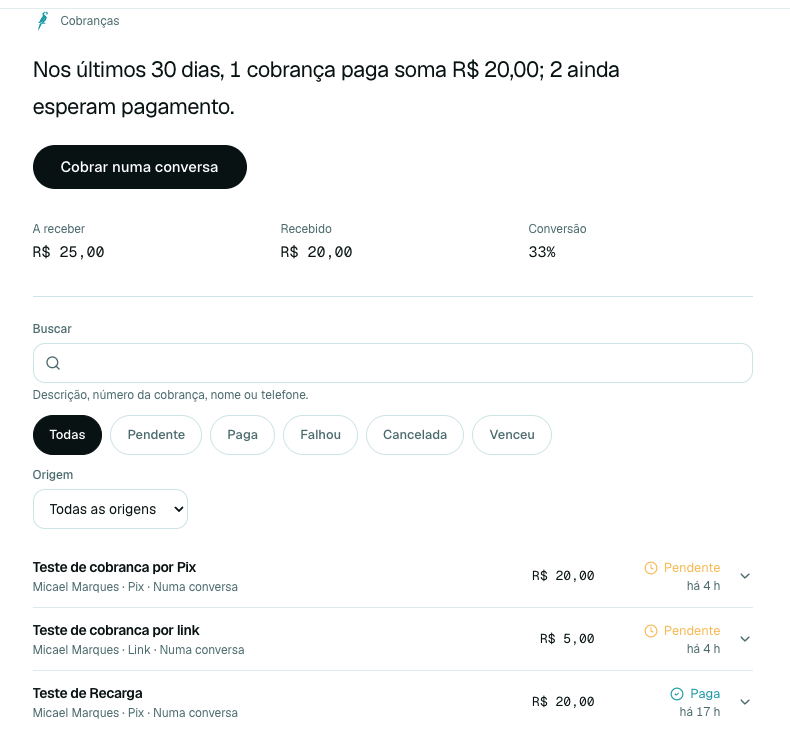Click the clock icon on the Pix row
The width and height of the screenshot is (790, 745).
(651, 568)
